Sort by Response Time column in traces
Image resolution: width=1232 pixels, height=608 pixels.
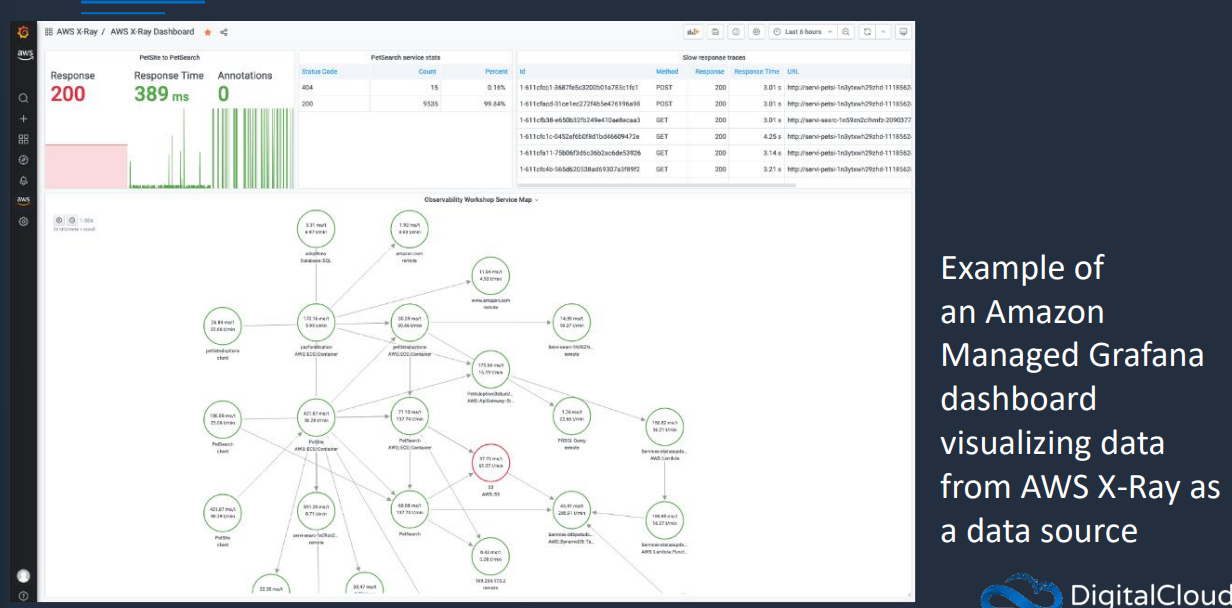756,72
